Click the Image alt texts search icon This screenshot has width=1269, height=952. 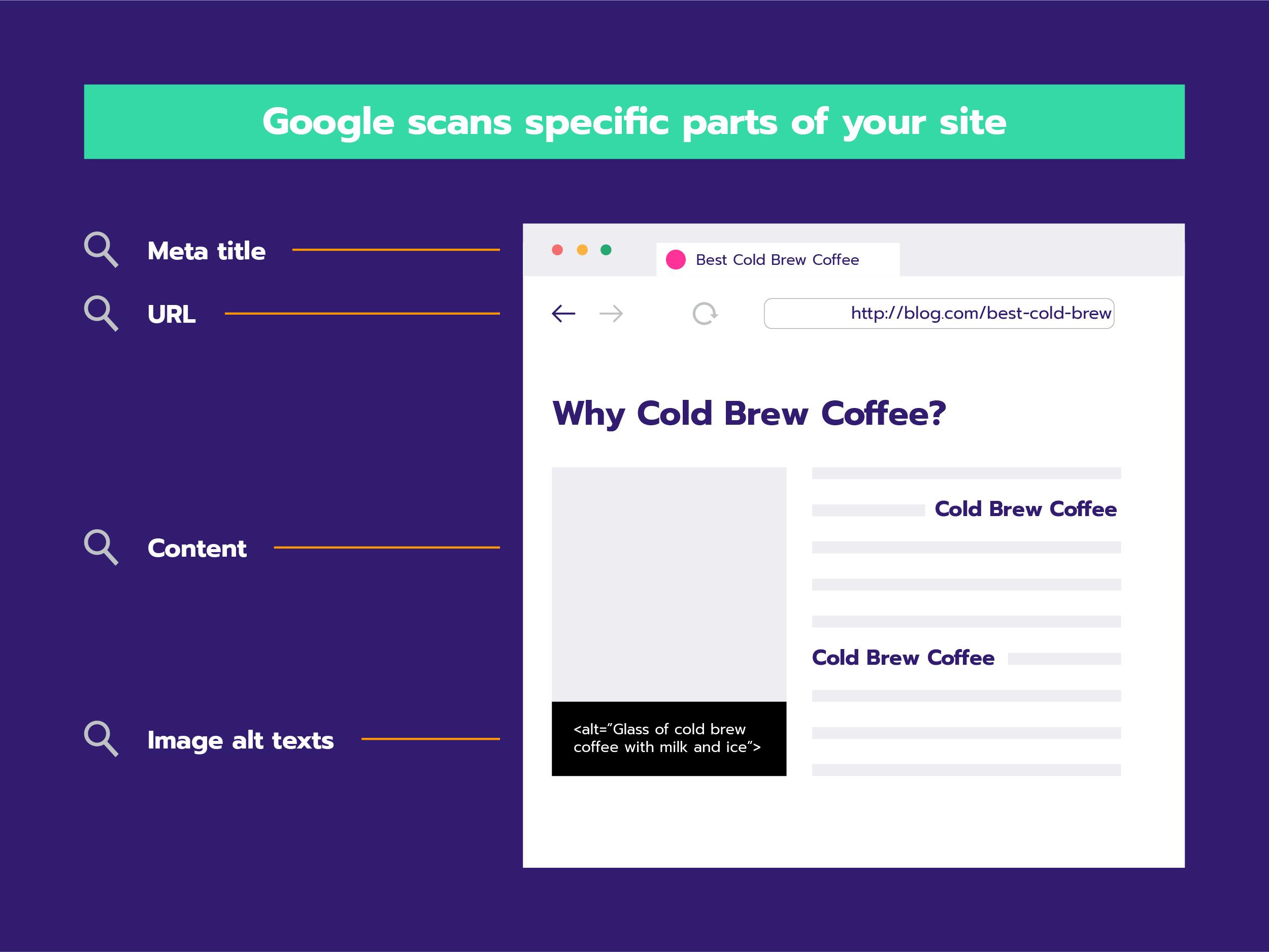coord(100,740)
